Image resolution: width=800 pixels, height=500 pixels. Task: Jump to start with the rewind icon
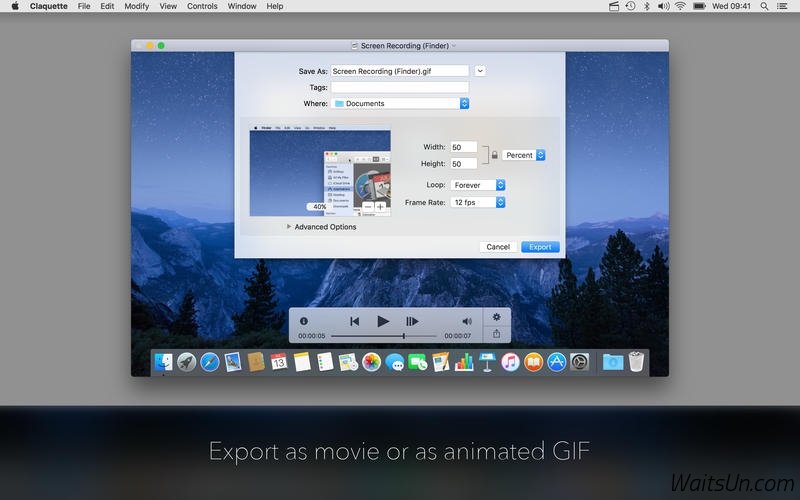(354, 321)
